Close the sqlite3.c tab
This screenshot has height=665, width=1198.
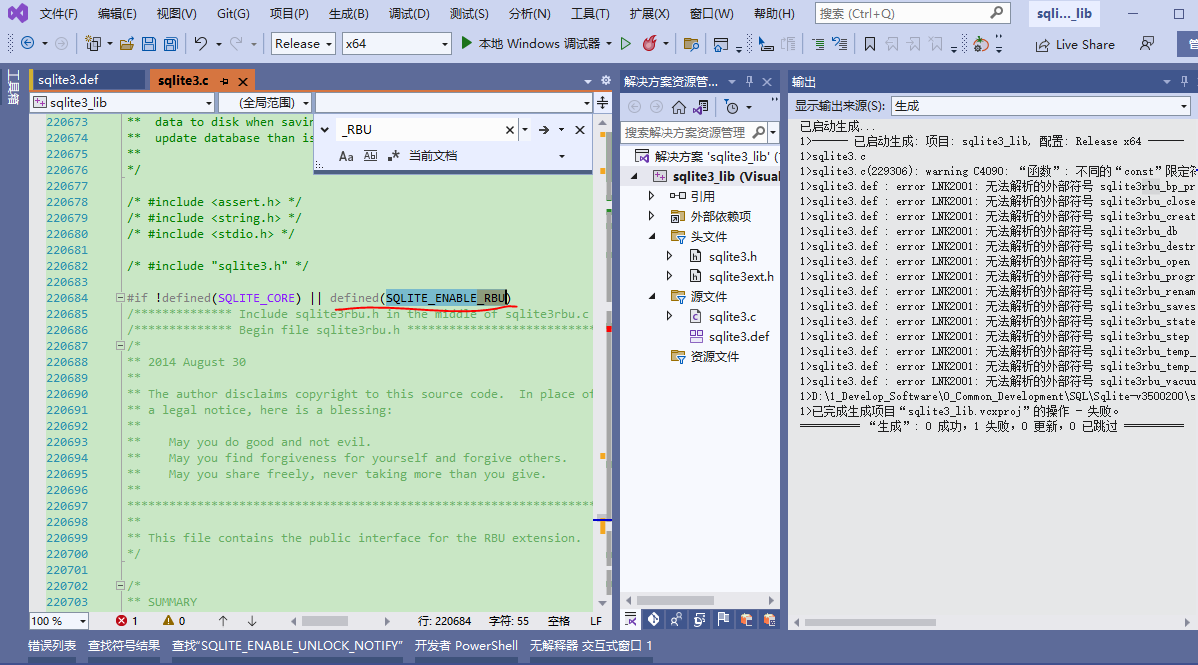click(243, 81)
